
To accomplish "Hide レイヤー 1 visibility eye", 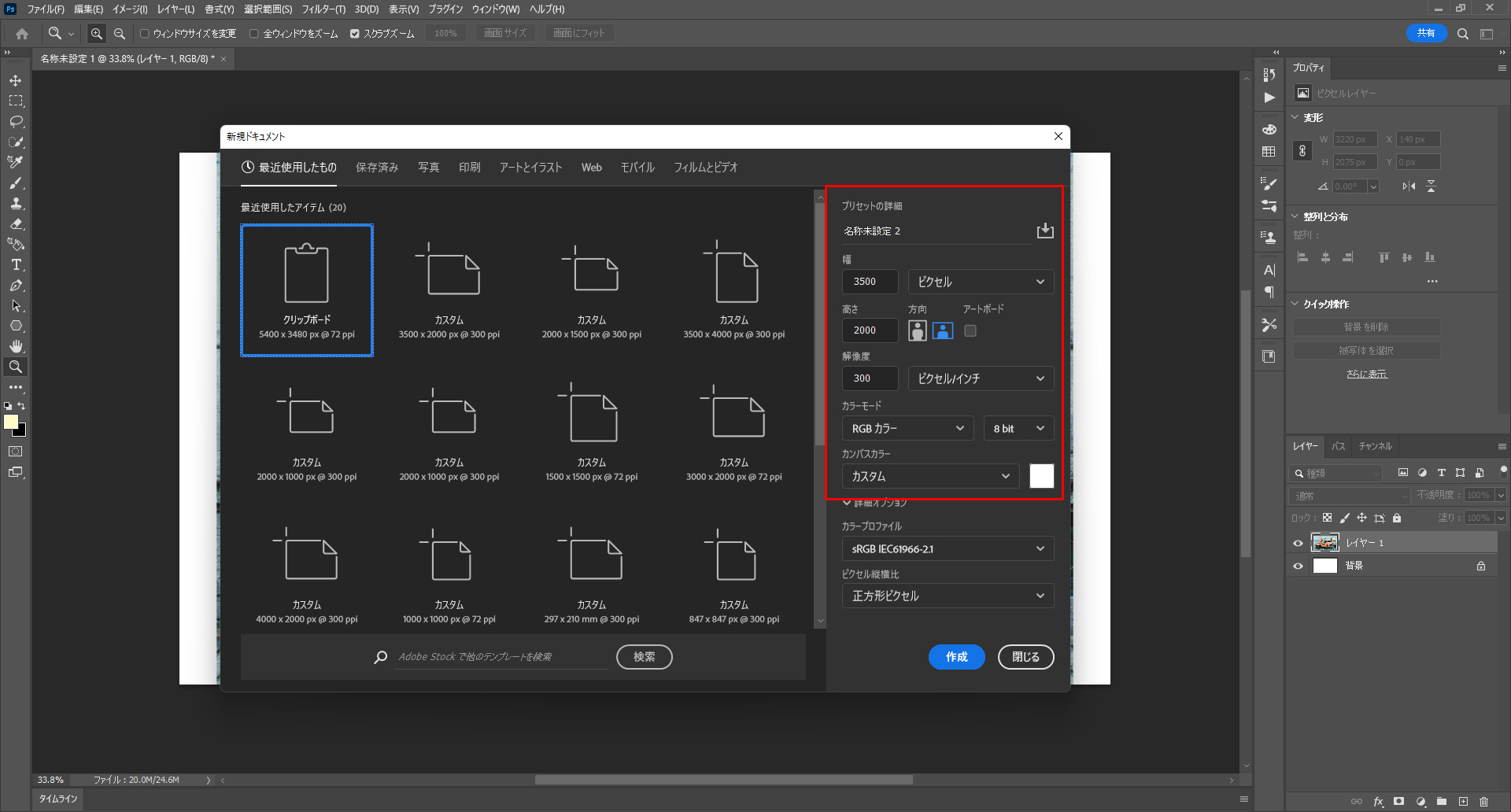I will [1299, 543].
